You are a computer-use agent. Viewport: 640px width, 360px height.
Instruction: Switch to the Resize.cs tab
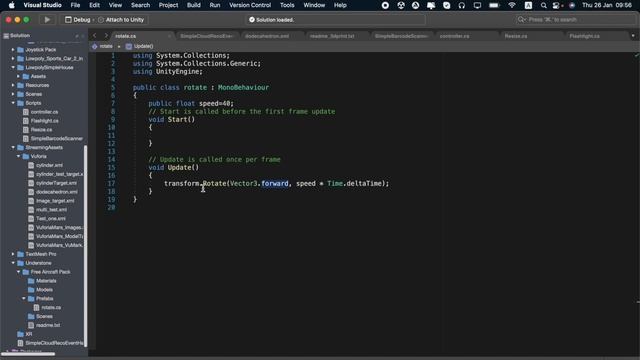pos(516,36)
